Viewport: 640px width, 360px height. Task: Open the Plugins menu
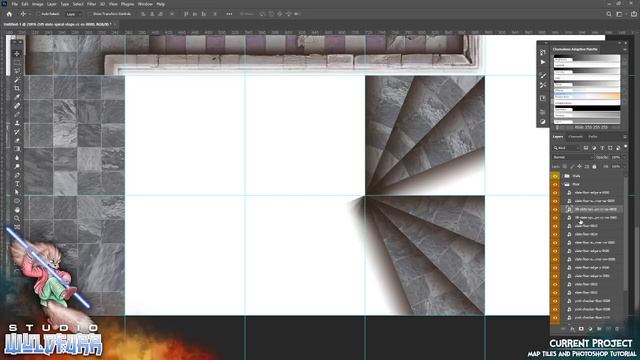pyautogui.click(x=127, y=4)
